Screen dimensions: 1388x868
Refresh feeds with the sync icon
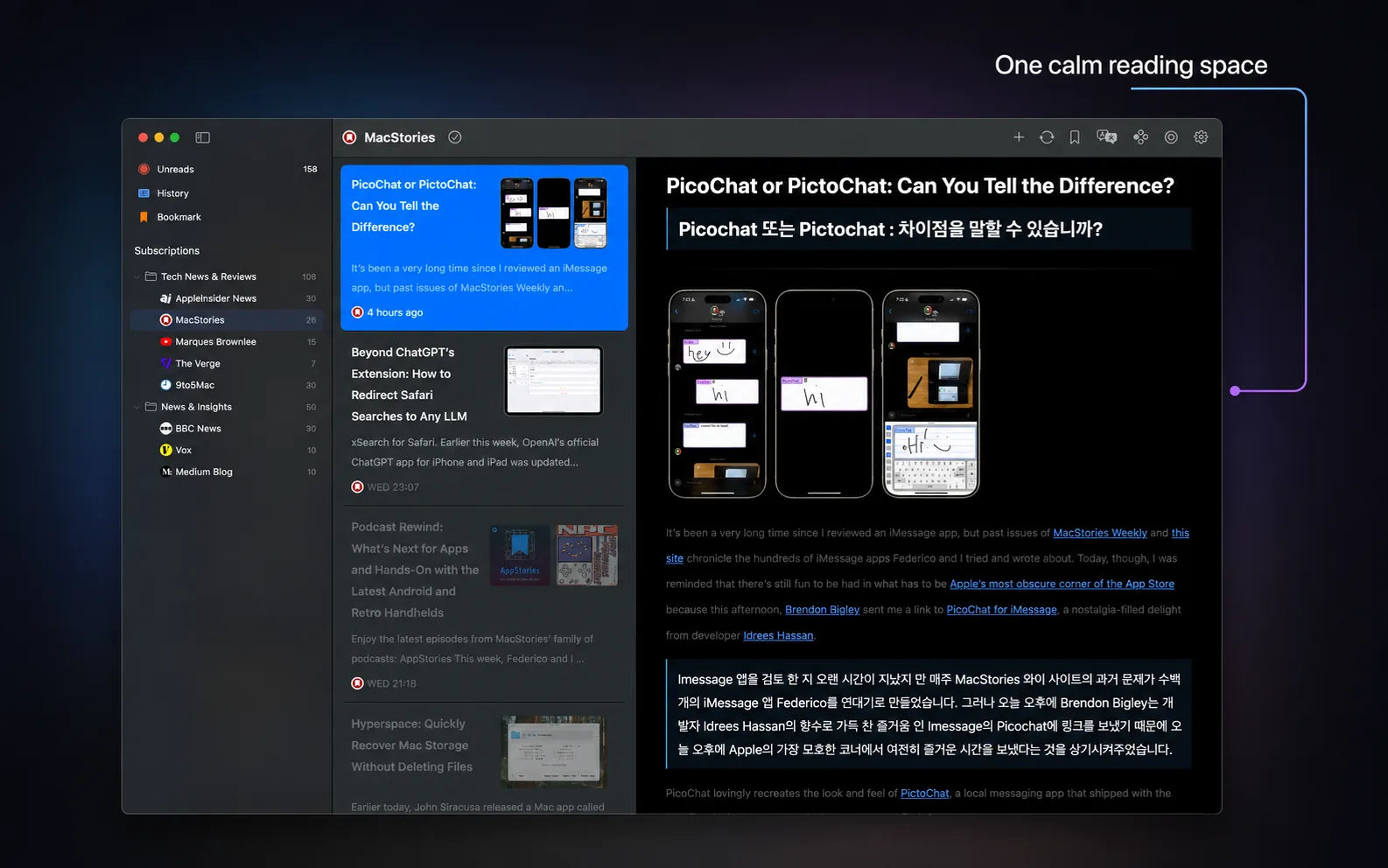pos(1047,137)
